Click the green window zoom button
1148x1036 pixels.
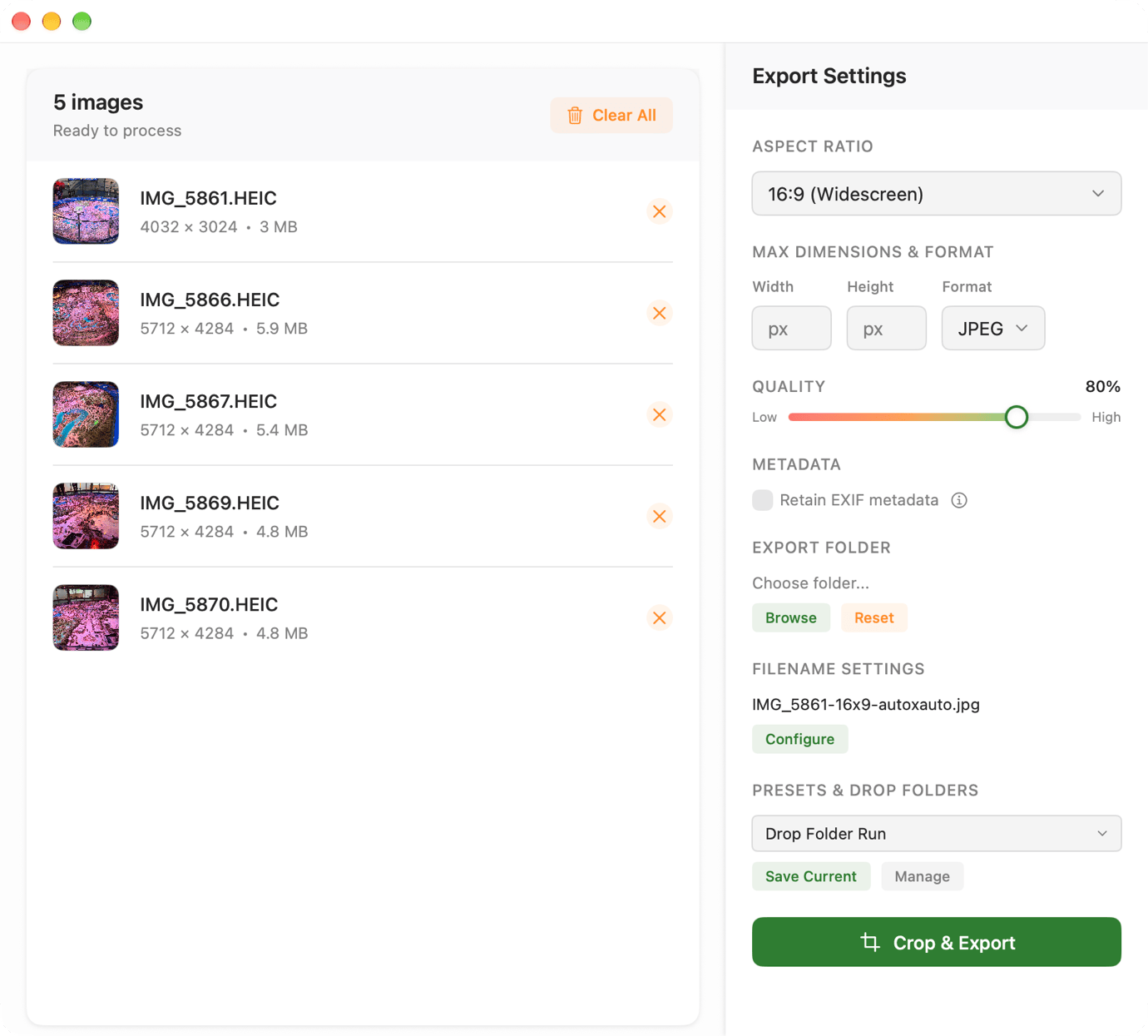tap(82, 22)
